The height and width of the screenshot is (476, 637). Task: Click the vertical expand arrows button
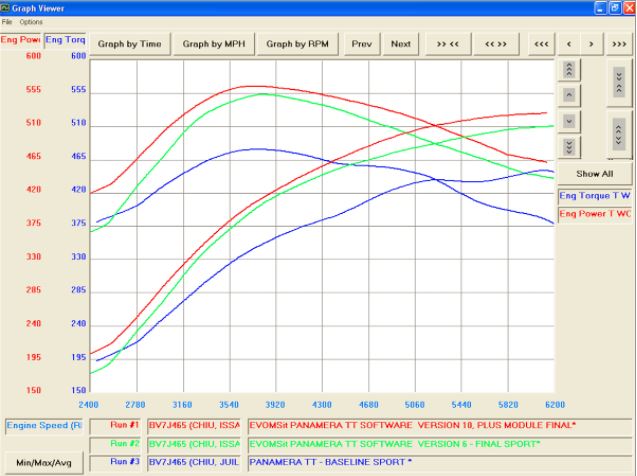[619, 134]
